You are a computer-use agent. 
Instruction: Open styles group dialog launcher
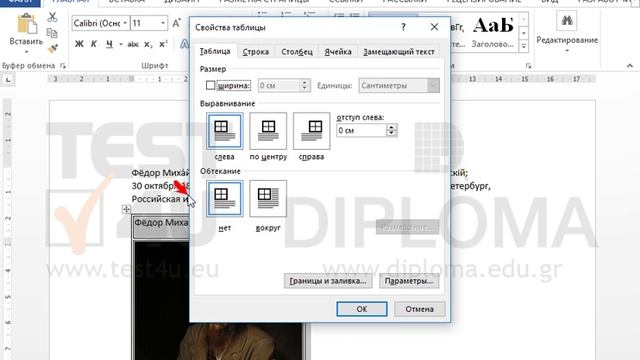[x=528, y=65]
